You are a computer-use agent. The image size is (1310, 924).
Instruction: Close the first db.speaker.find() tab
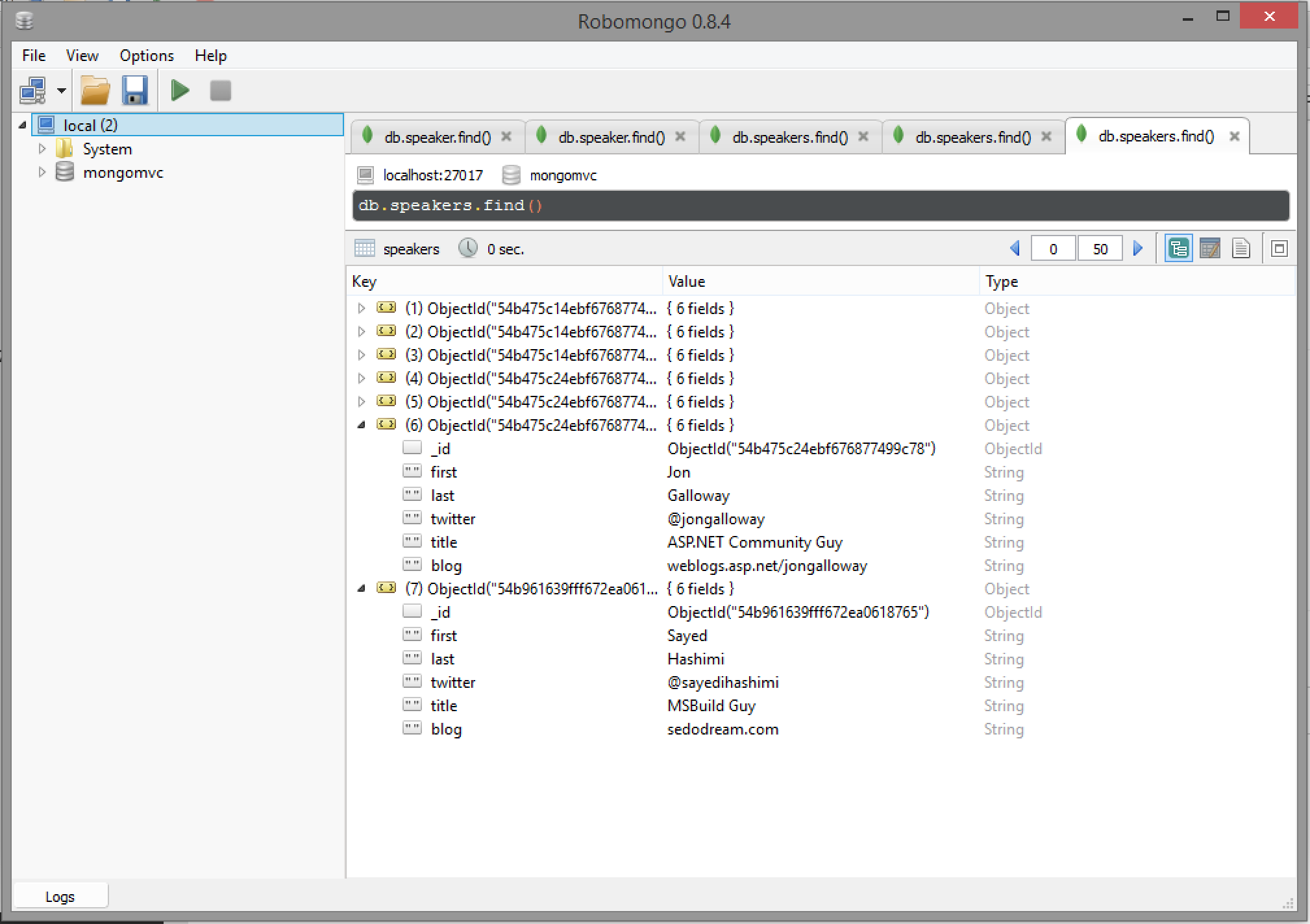point(506,136)
